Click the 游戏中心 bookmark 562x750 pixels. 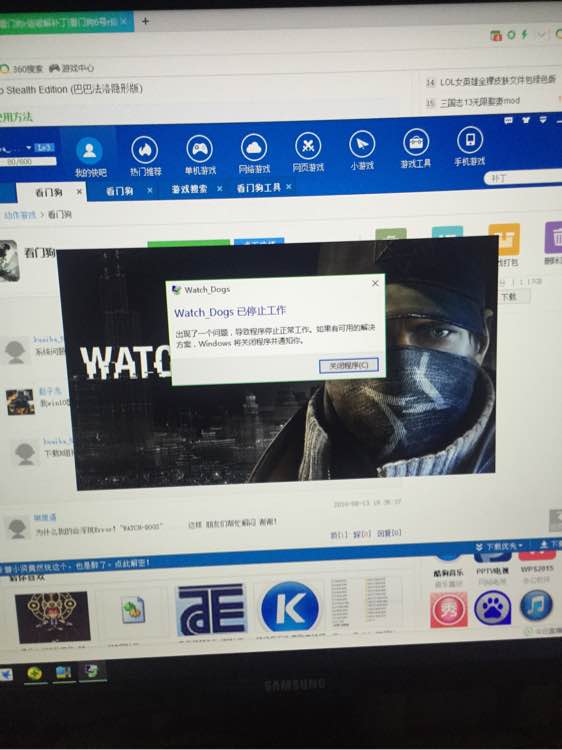pos(72,68)
